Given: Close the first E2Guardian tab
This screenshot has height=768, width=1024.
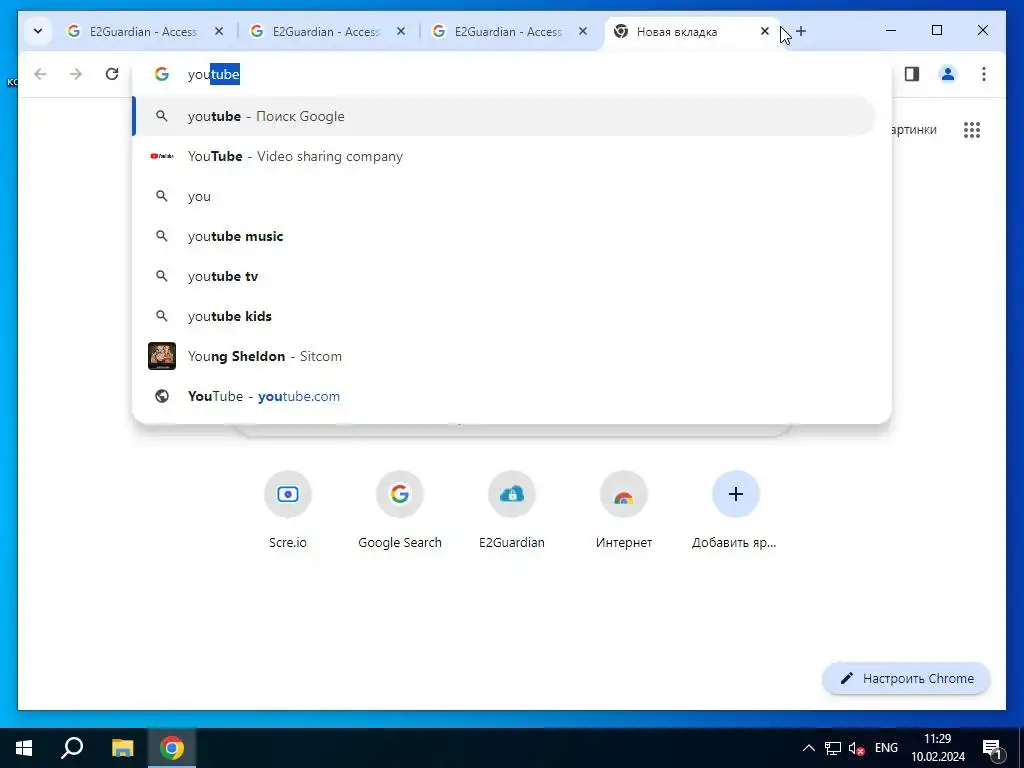Looking at the screenshot, I should [x=219, y=31].
